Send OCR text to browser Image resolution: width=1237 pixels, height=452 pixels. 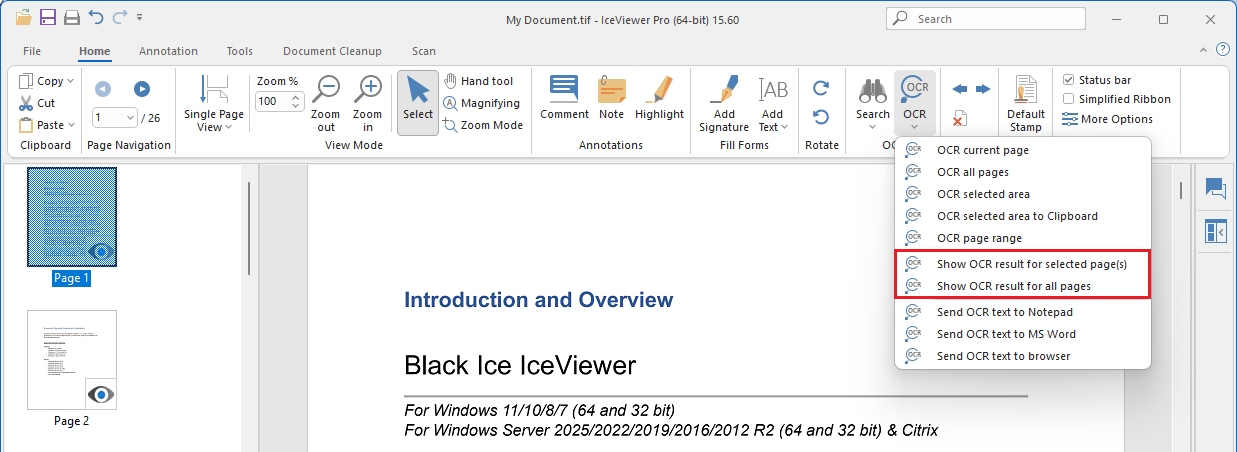[1022, 356]
